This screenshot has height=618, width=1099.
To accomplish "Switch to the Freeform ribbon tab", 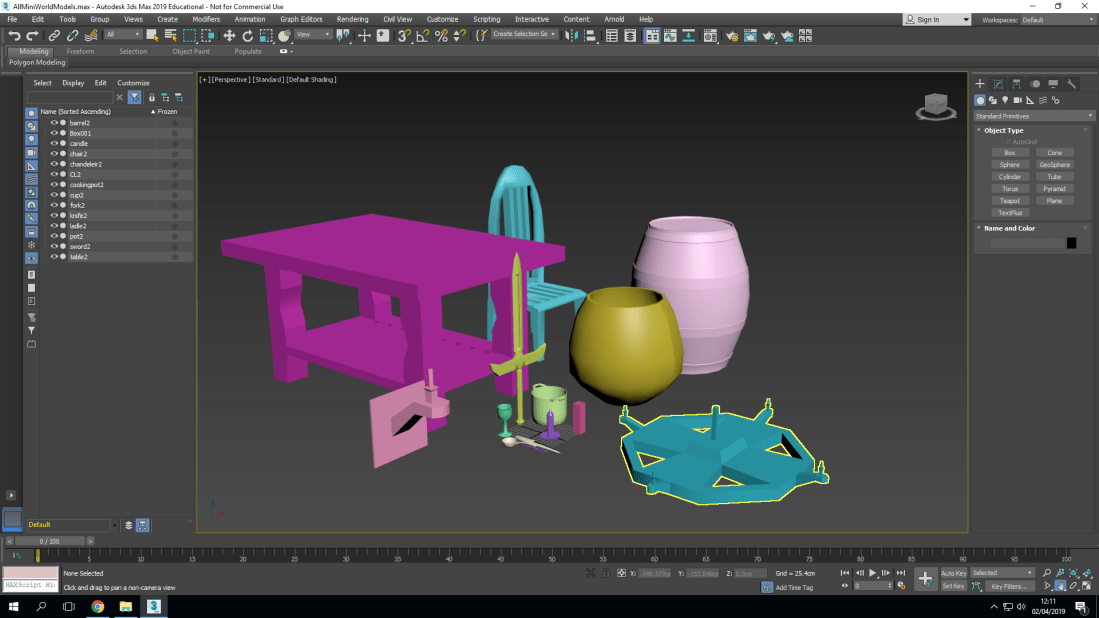I will tap(83, 51).
